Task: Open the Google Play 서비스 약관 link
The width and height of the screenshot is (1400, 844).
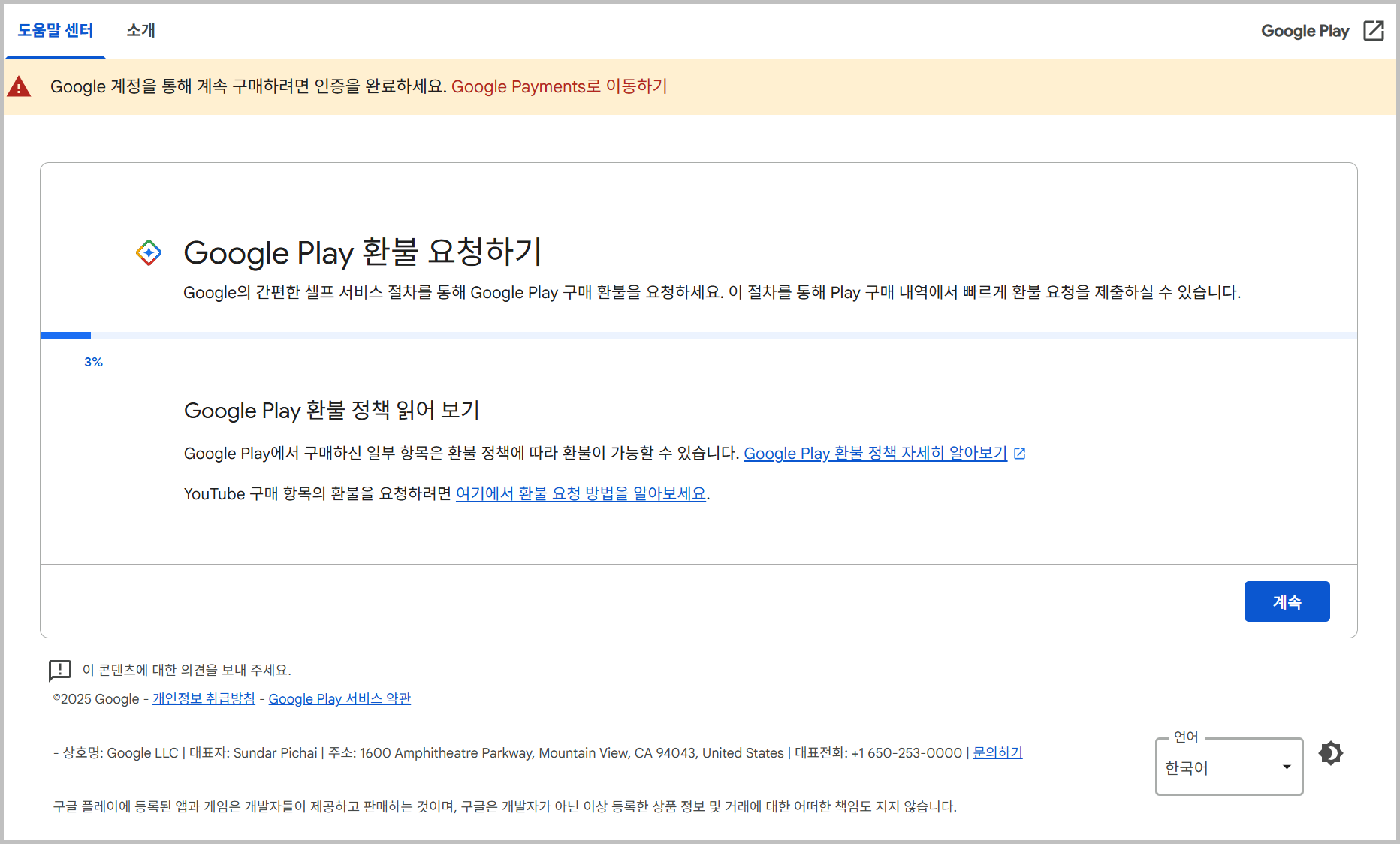Action: tap(339, 699)
